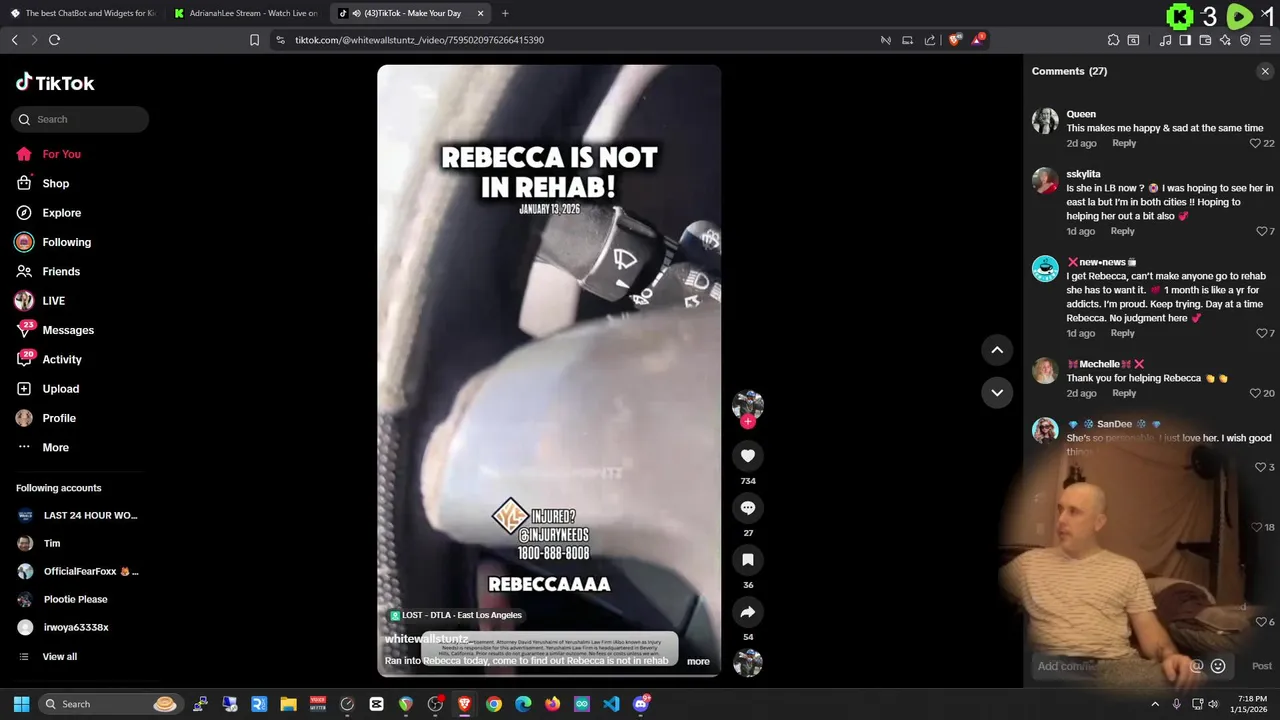Click the address bar URL
Screen dimensions: 1280x720
click(x=419, y=40)
